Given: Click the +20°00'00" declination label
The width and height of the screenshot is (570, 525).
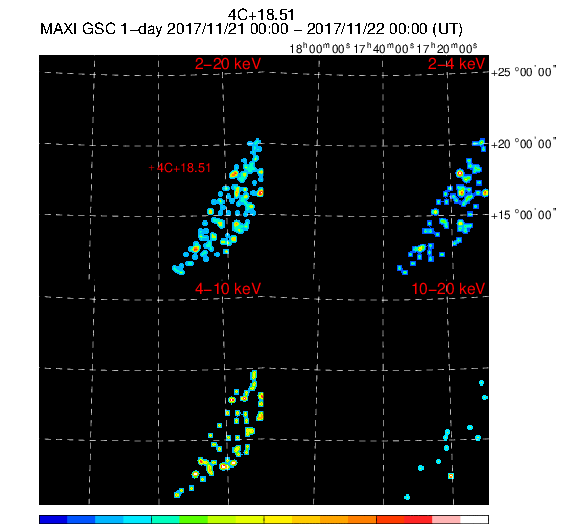Looking at the screenshot, I should (524, 144).
